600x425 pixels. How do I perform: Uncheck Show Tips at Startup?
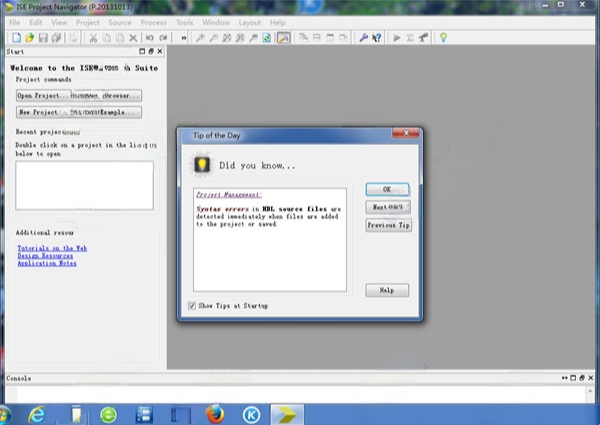point(192,306)
